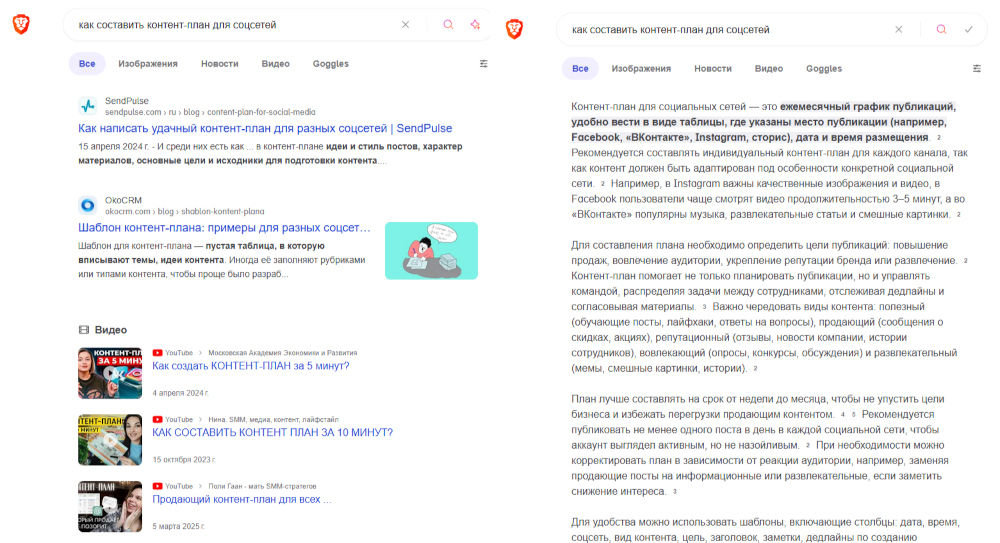Click the Brave lion logo in left window
Screen dimensions: 1000x543
(21, 25)
